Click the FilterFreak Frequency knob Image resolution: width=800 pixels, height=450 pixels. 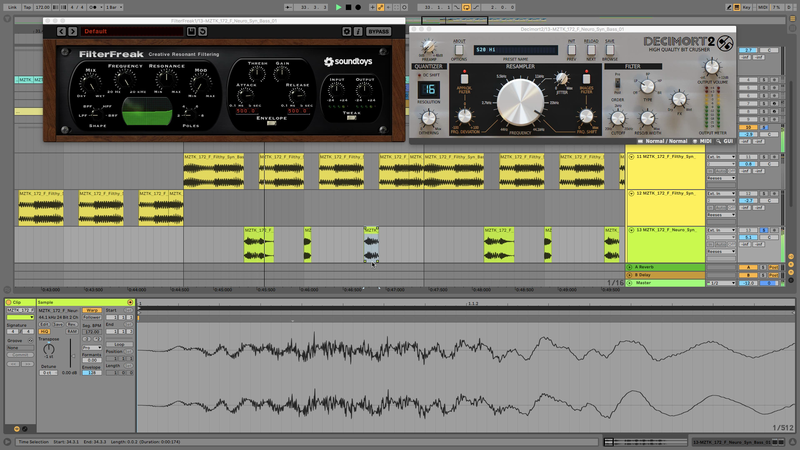point(124,79)
